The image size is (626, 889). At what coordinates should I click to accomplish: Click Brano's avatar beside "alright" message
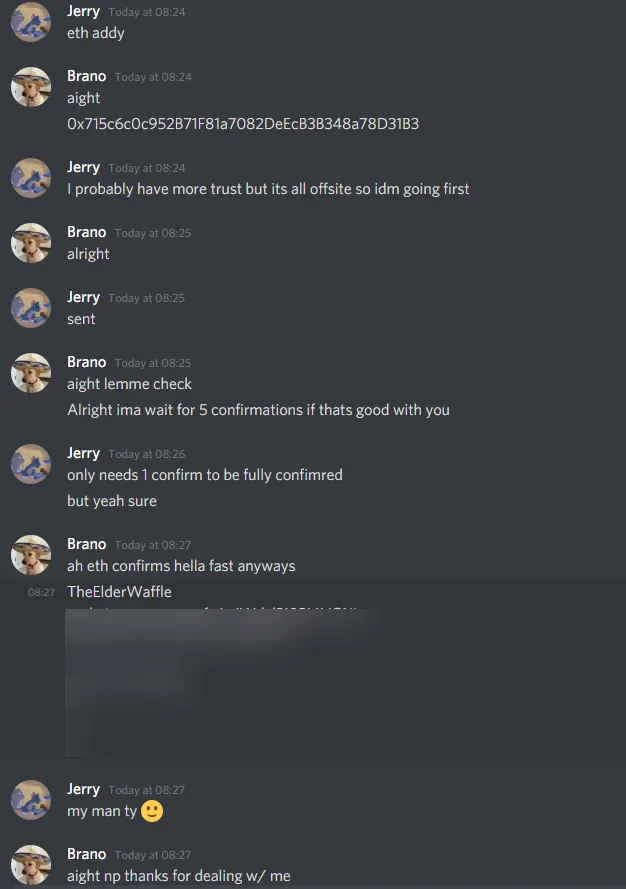coord(31,243)
